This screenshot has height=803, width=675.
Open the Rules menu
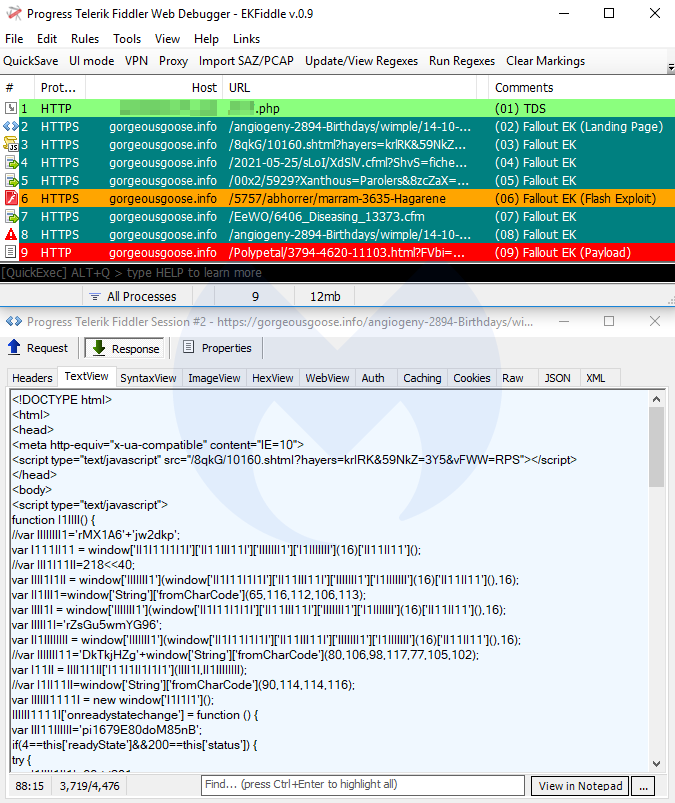point(85,39)
